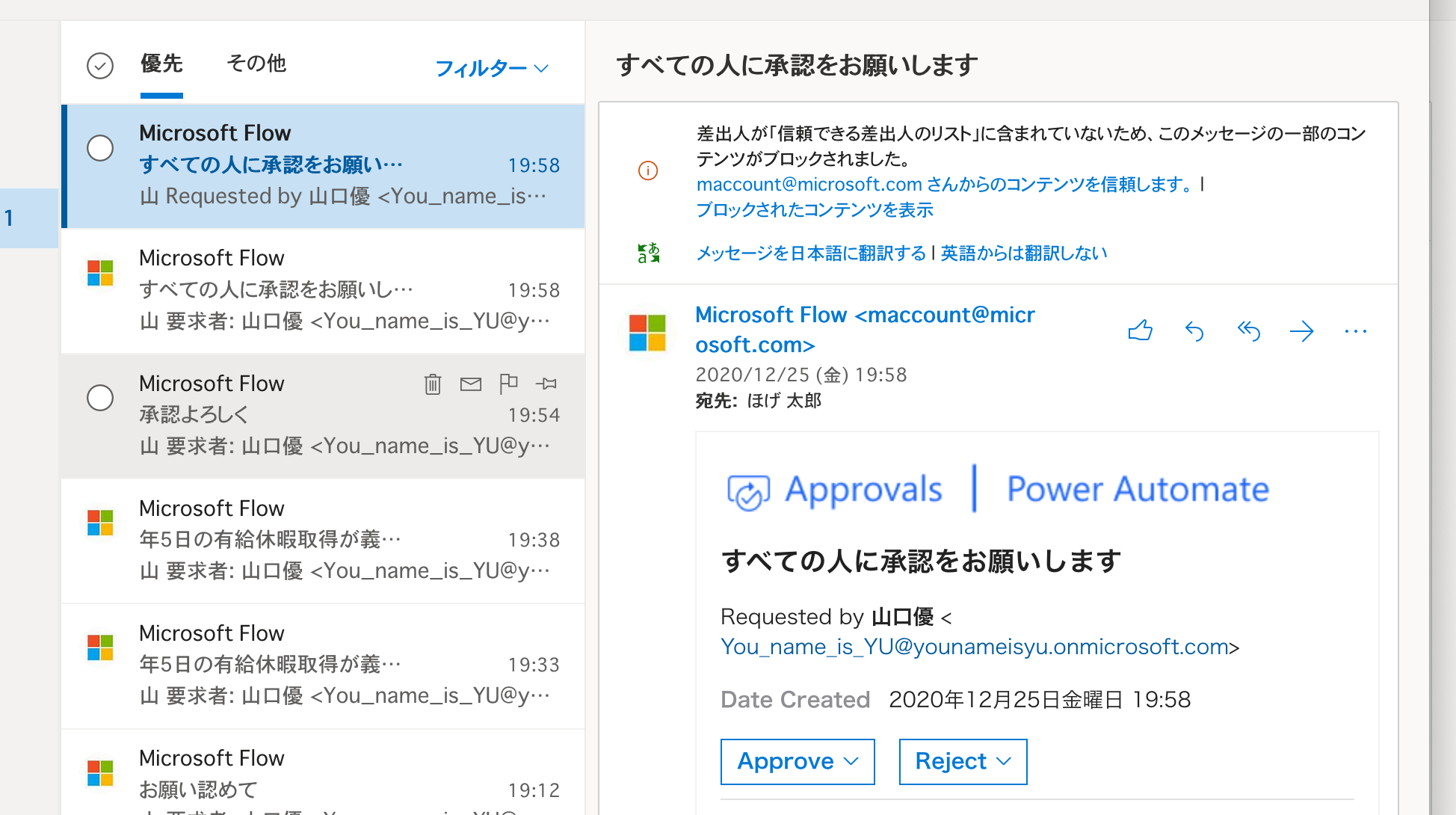Expand the Reject button dropdown arrow

[1005, 761]
